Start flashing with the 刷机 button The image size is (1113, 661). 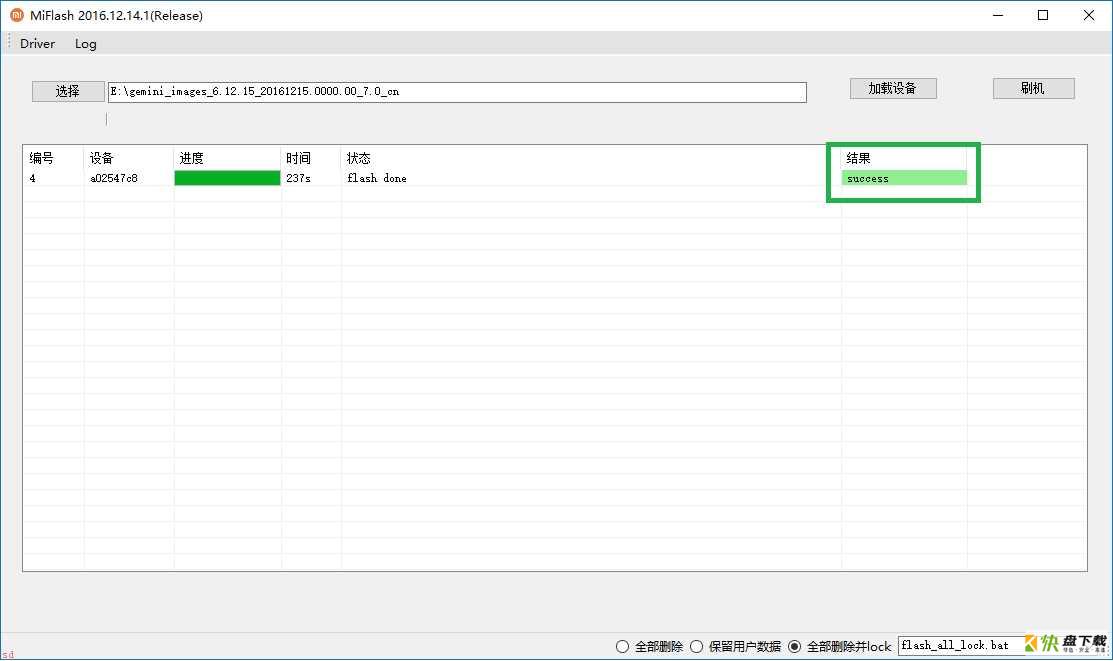click(1033, 88)
